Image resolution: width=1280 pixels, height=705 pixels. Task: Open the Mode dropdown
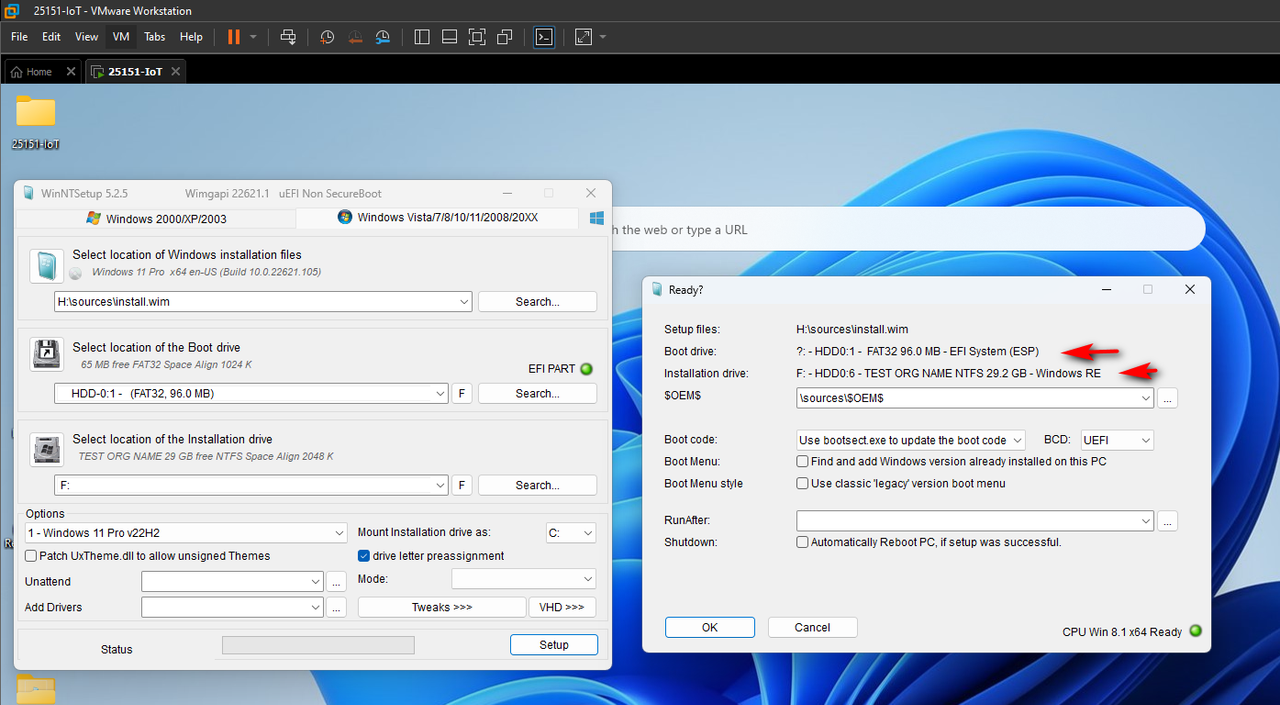click(x=523, y=579)
